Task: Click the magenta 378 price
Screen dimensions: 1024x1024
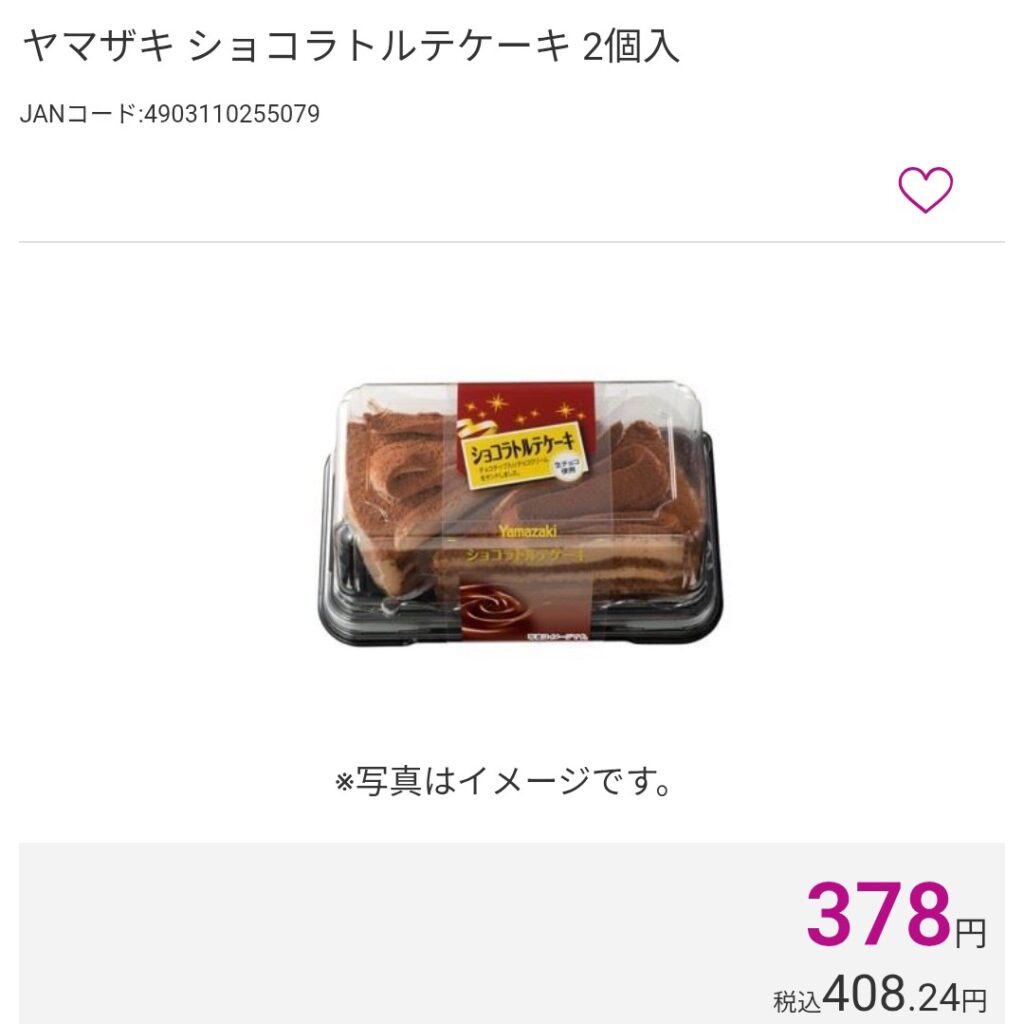Action: click(x=878, y=914)
